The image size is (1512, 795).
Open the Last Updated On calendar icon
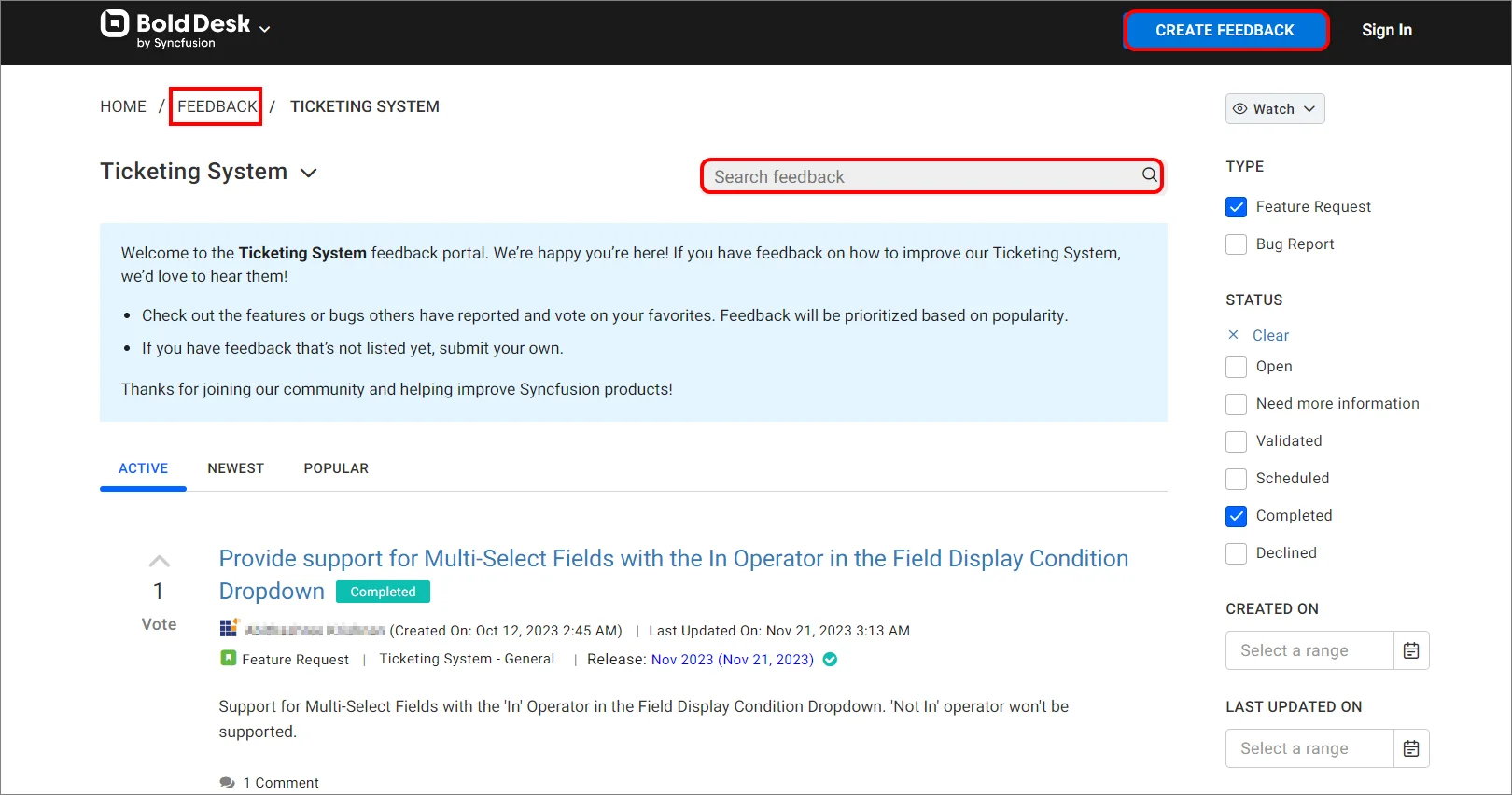[x=1410, y=748]
